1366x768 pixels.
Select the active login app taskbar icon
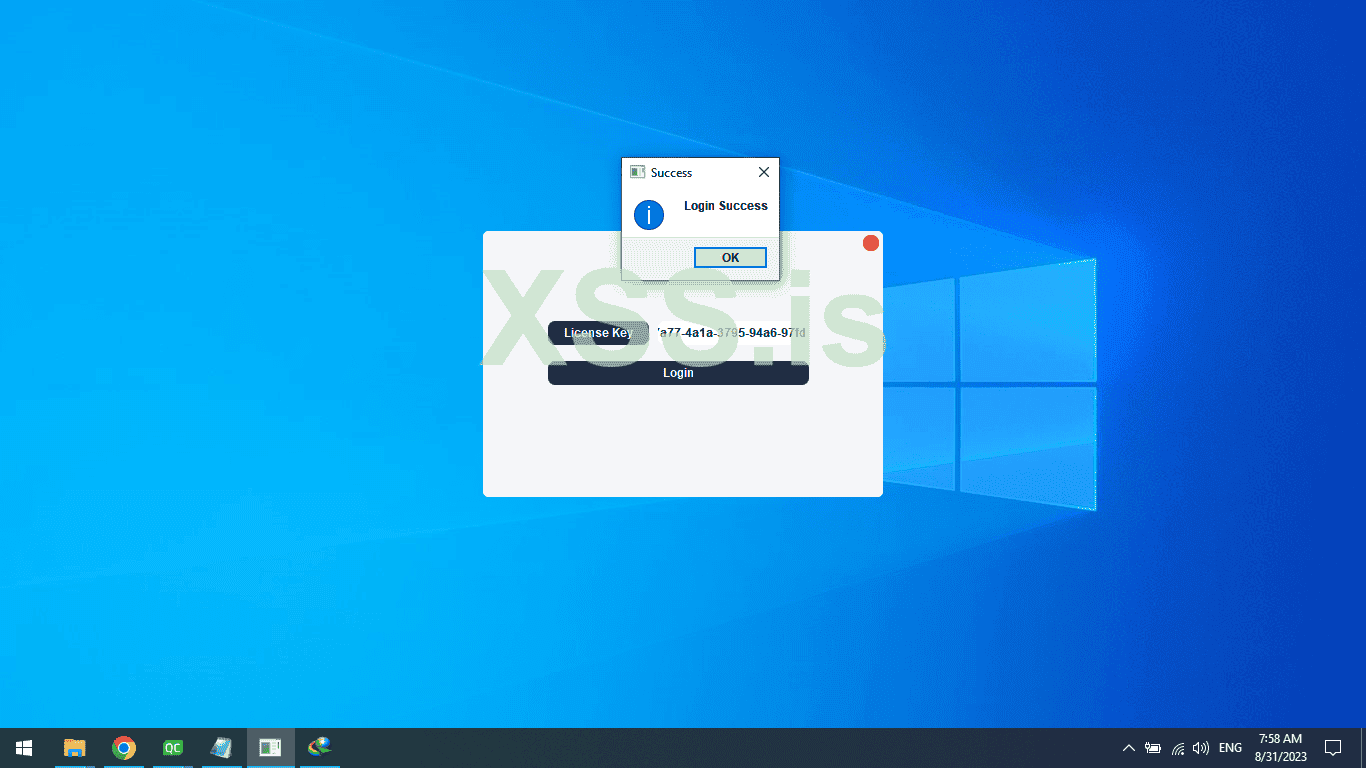click(270, 748)
